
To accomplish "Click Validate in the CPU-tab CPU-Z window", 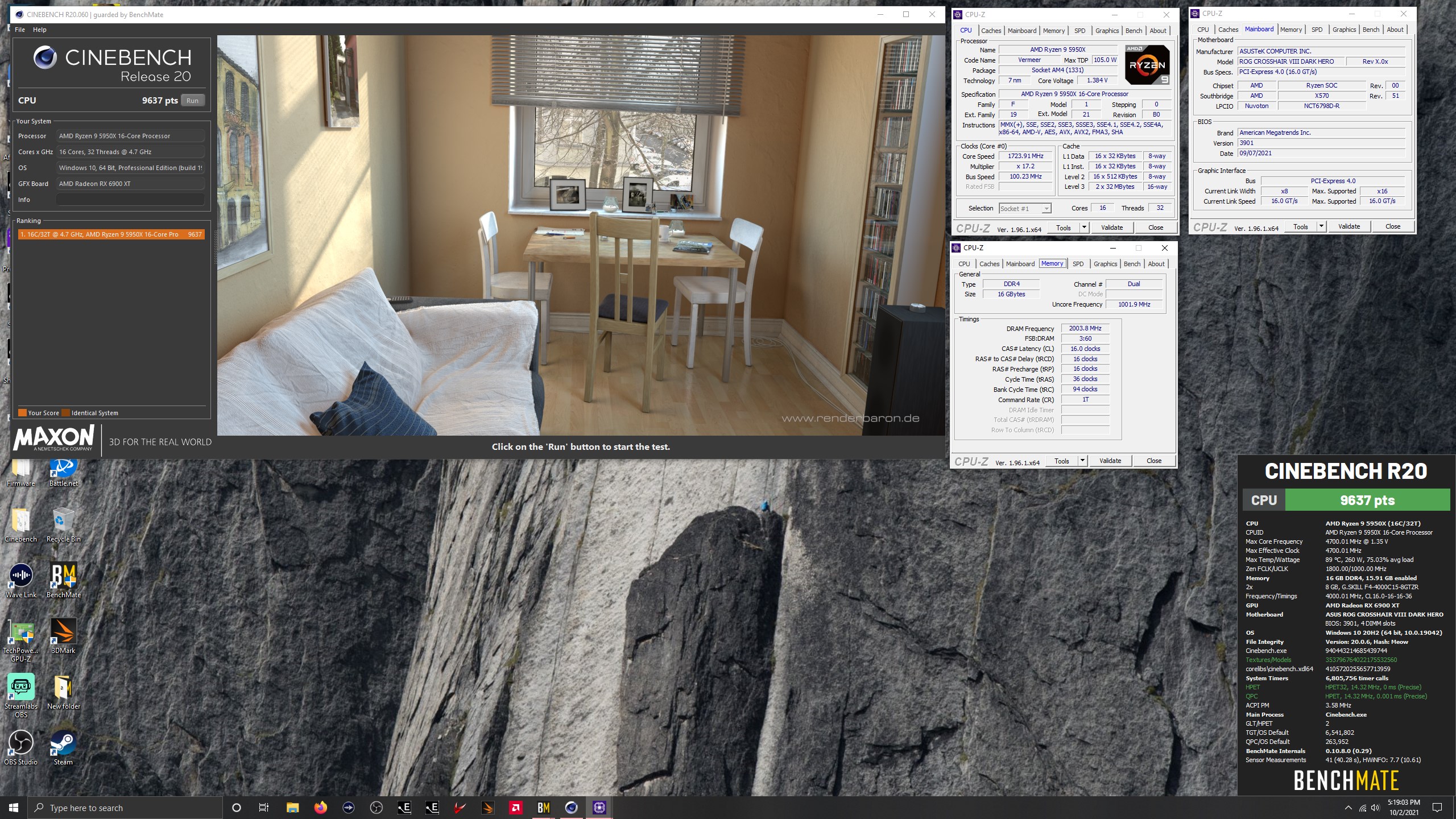I will 1112,227.
